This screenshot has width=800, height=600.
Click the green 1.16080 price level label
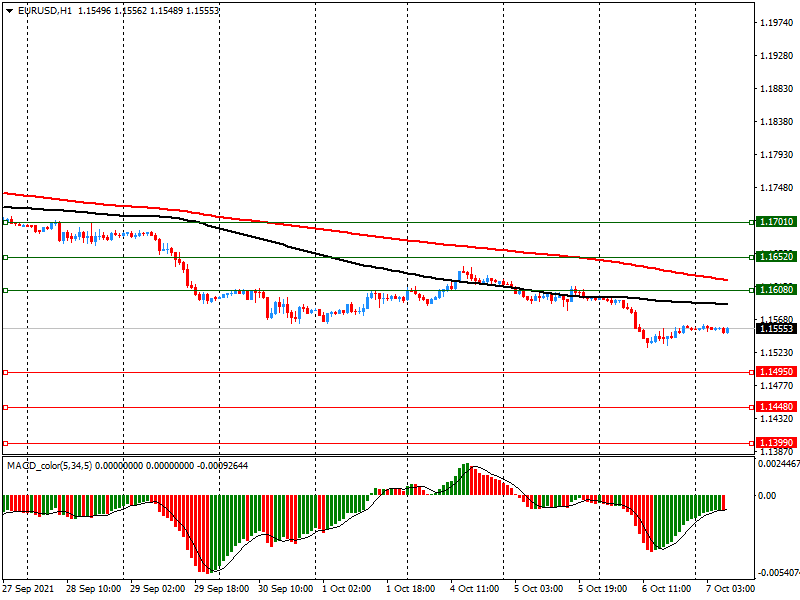[777, 290]
